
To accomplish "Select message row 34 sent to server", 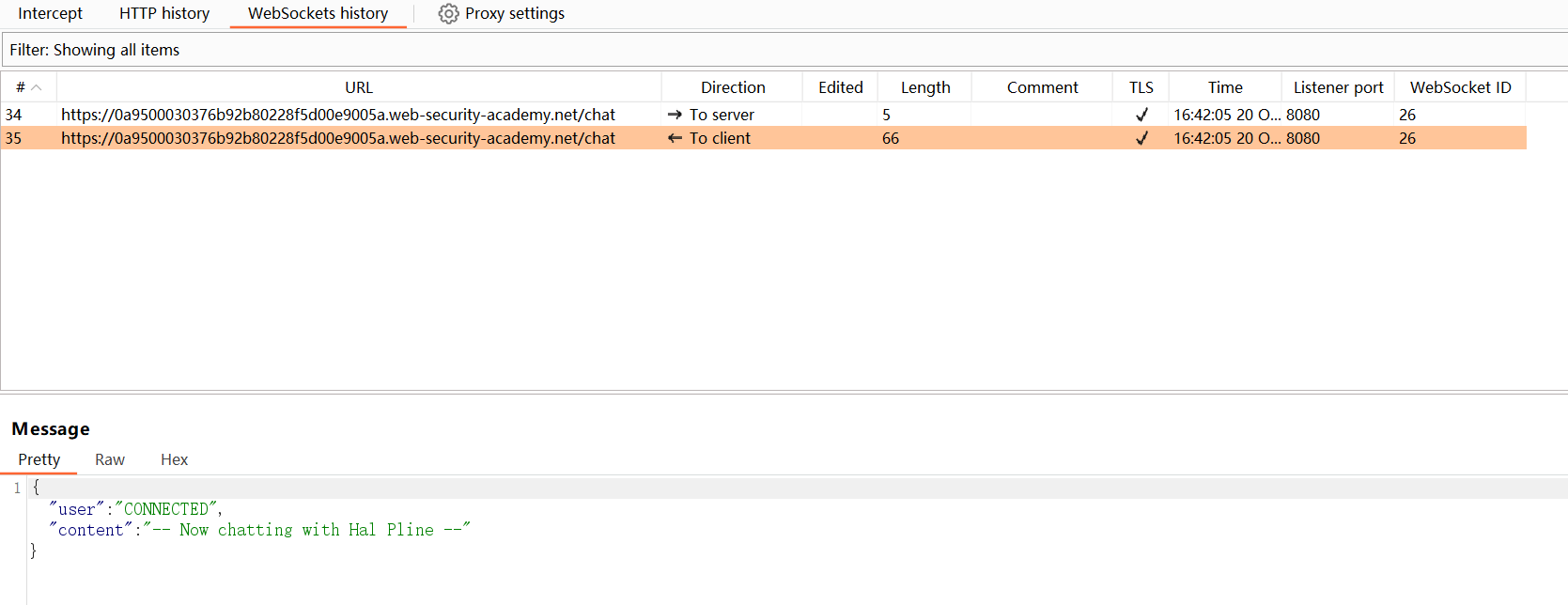I will click(338, 115).
